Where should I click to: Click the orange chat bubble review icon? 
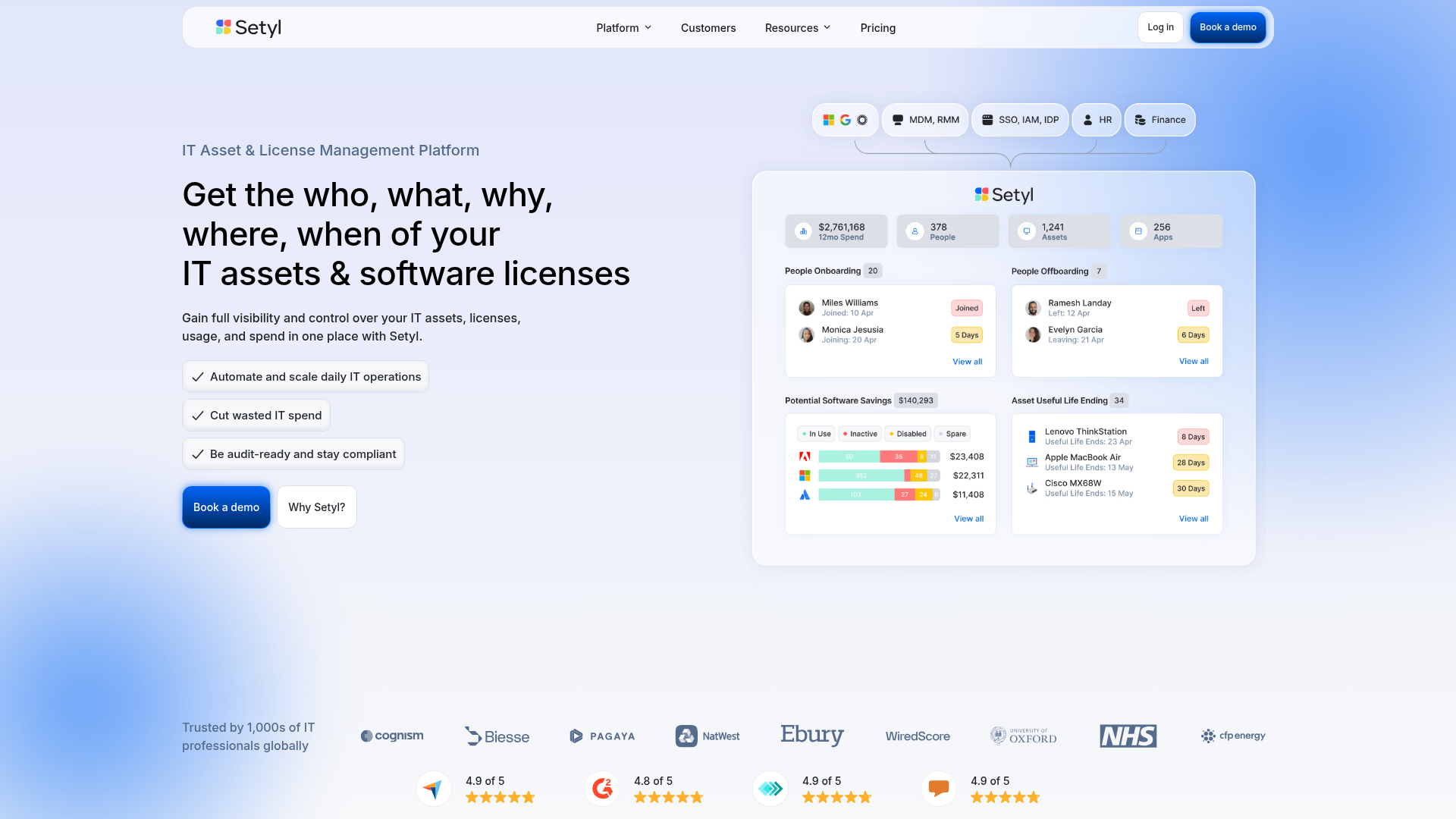coord(939,789)
